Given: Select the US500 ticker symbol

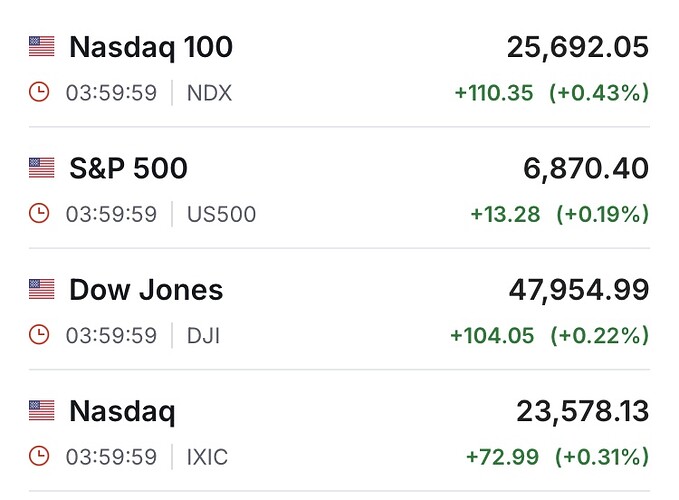Looking at the screenshot, I should pyautogui.click(x=221, y=214).
